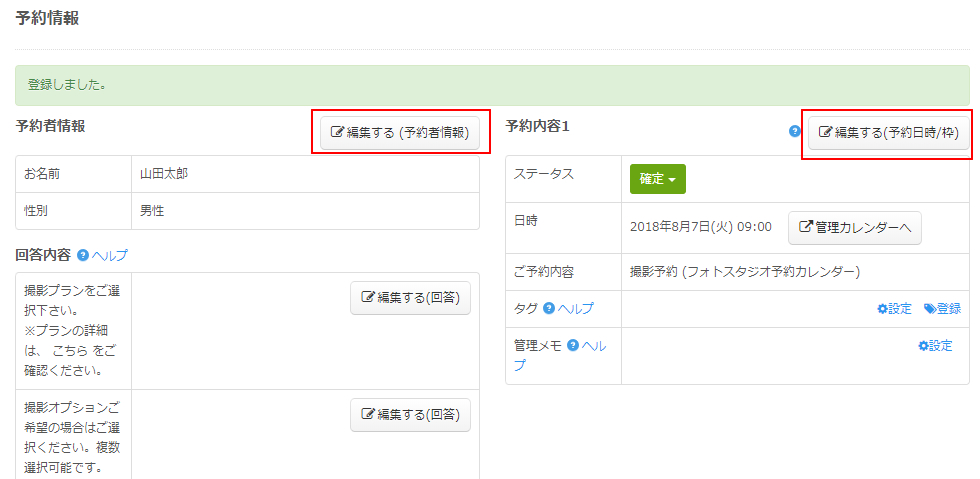Open gear 設定 in the 管理メモ row
The image size is (980, 479).
pyautogui.click(x=935, y=346)
